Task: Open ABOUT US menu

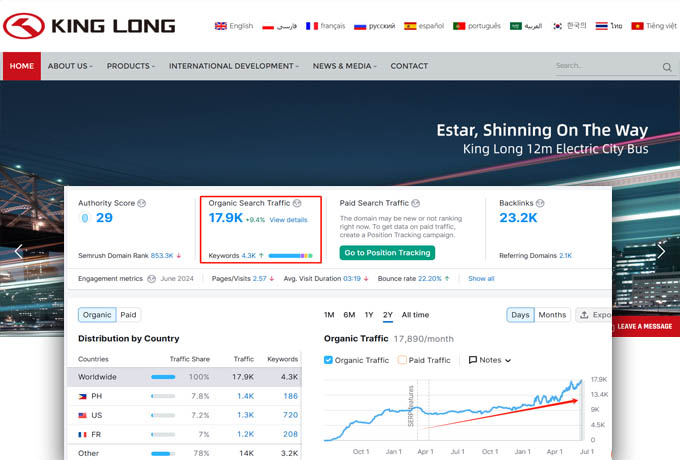Action: pyautogui.click(x=70, y=66)
